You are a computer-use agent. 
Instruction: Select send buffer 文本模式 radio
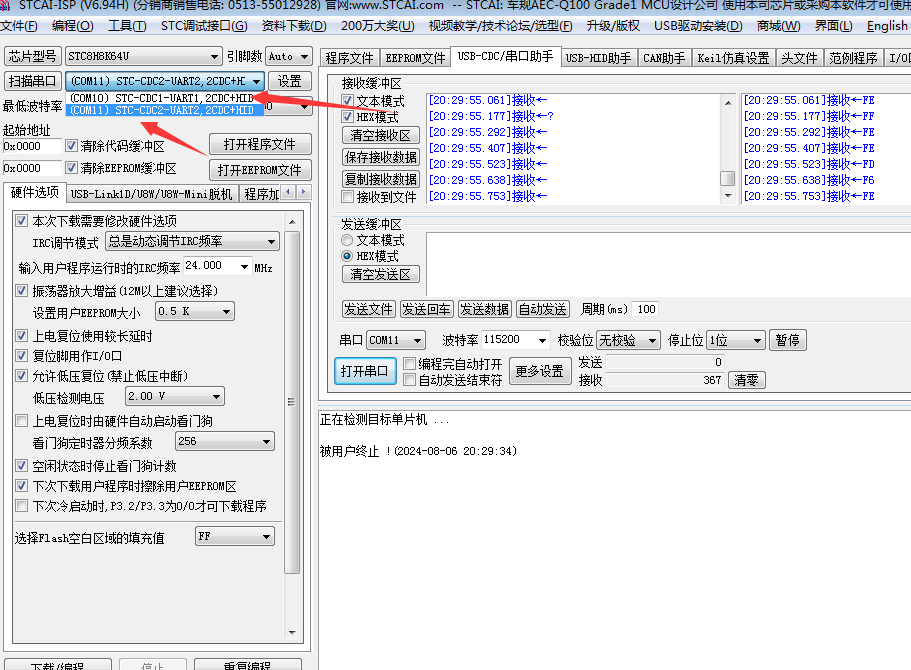coord(347,240)
